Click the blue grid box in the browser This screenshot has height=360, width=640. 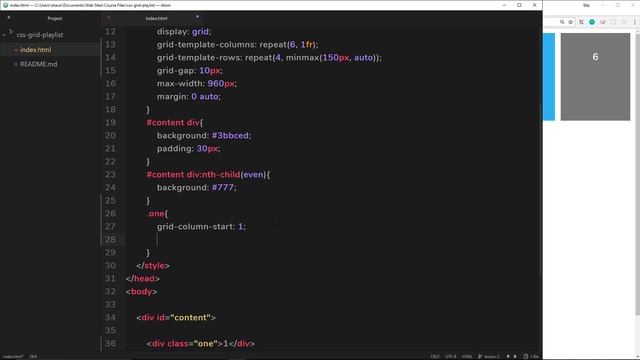549,77
